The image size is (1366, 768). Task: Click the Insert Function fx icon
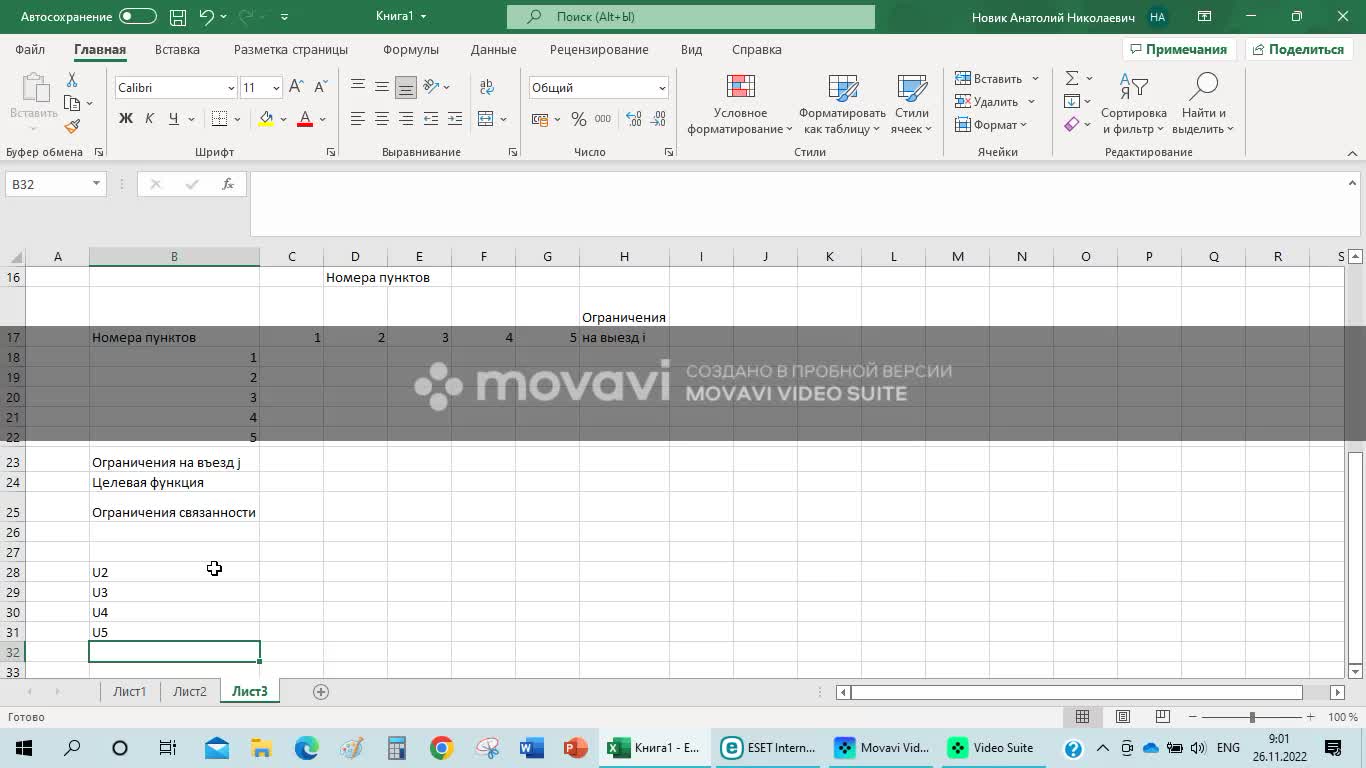pyautogui.click(x=228, y=184)
